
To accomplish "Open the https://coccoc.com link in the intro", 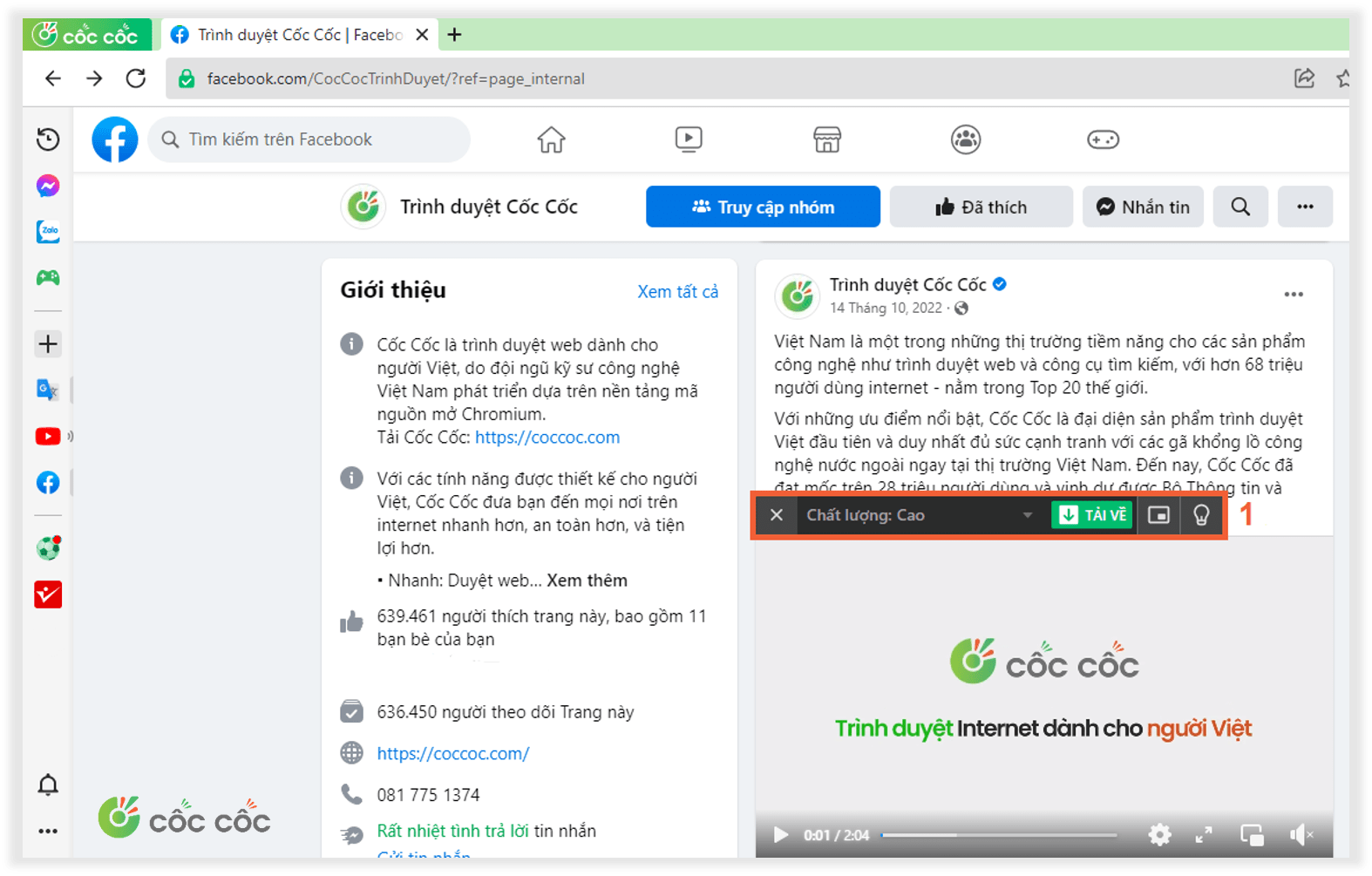I will pos(547,438).
